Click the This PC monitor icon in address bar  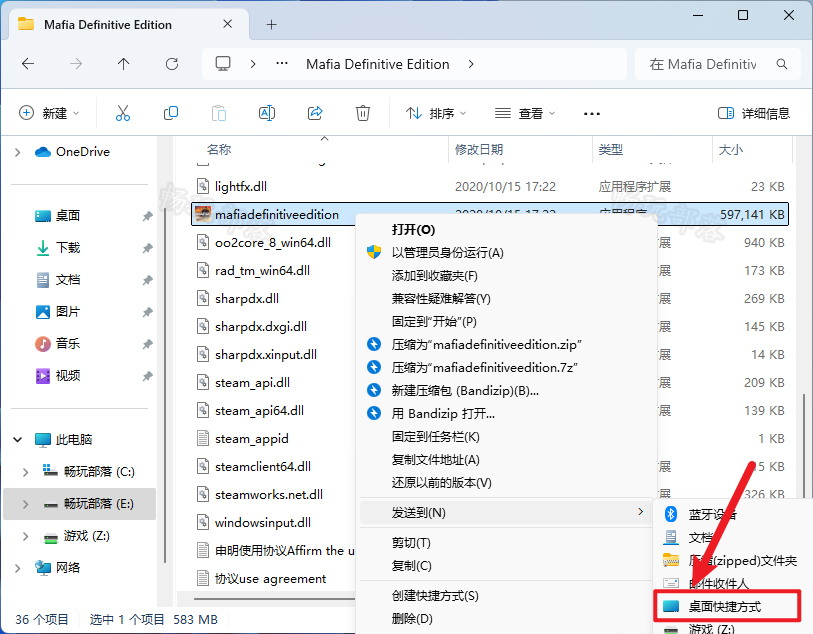[x=223, y=64]
